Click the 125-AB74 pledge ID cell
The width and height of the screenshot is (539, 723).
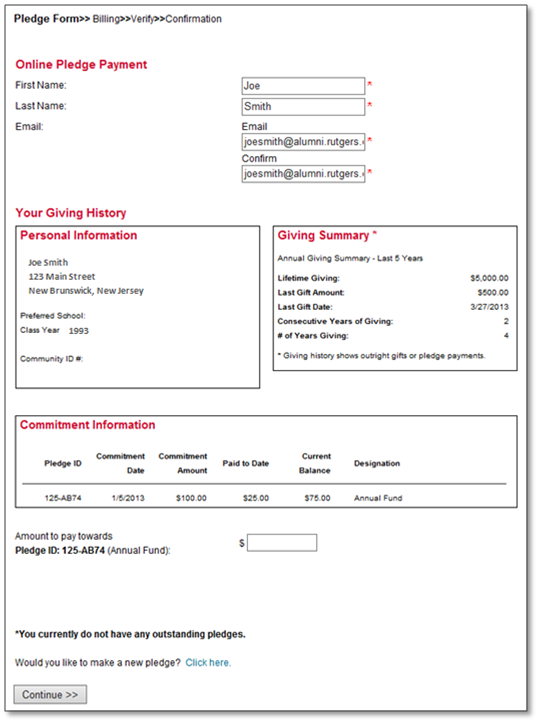coord(63,498)
